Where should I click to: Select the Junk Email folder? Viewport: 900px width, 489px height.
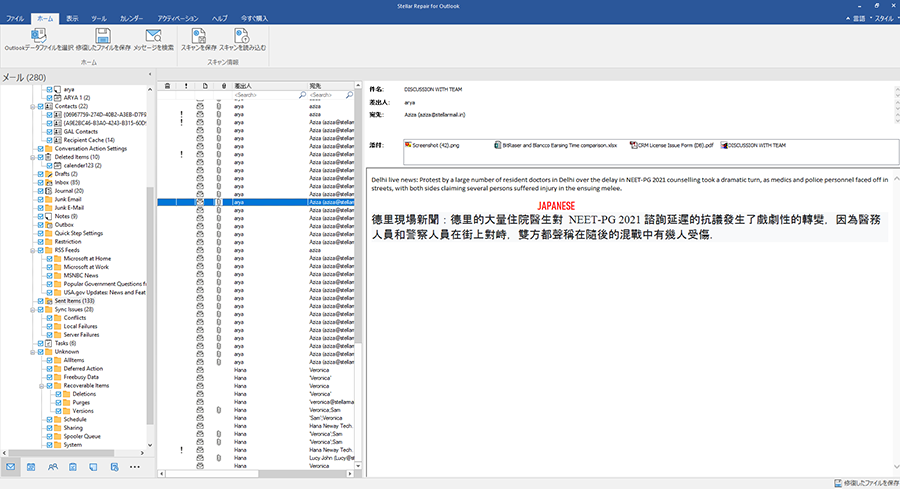(68, 199)
